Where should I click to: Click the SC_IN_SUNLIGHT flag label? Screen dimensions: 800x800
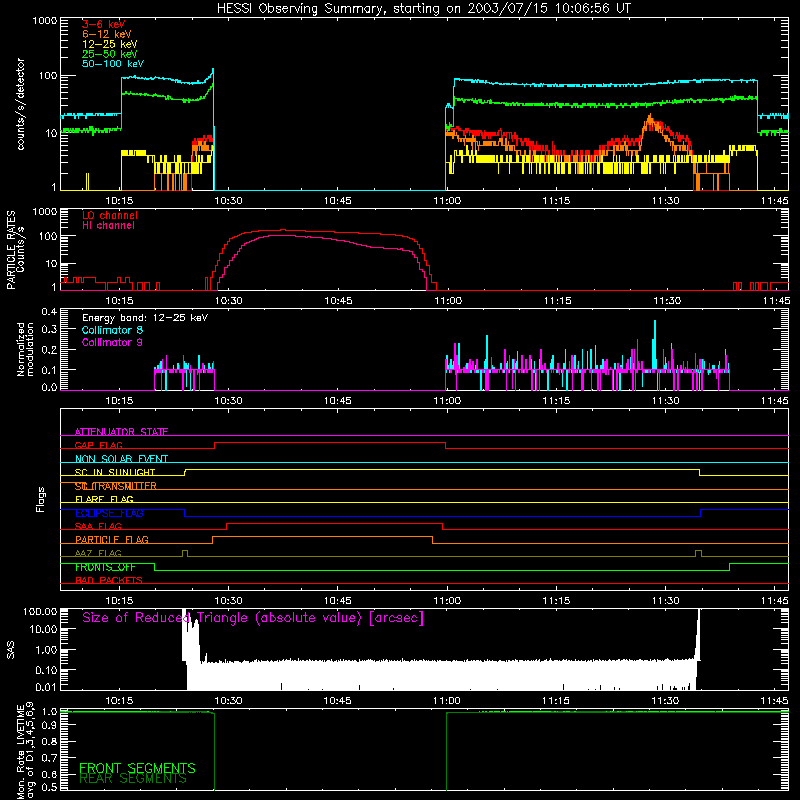coord(115,472)
